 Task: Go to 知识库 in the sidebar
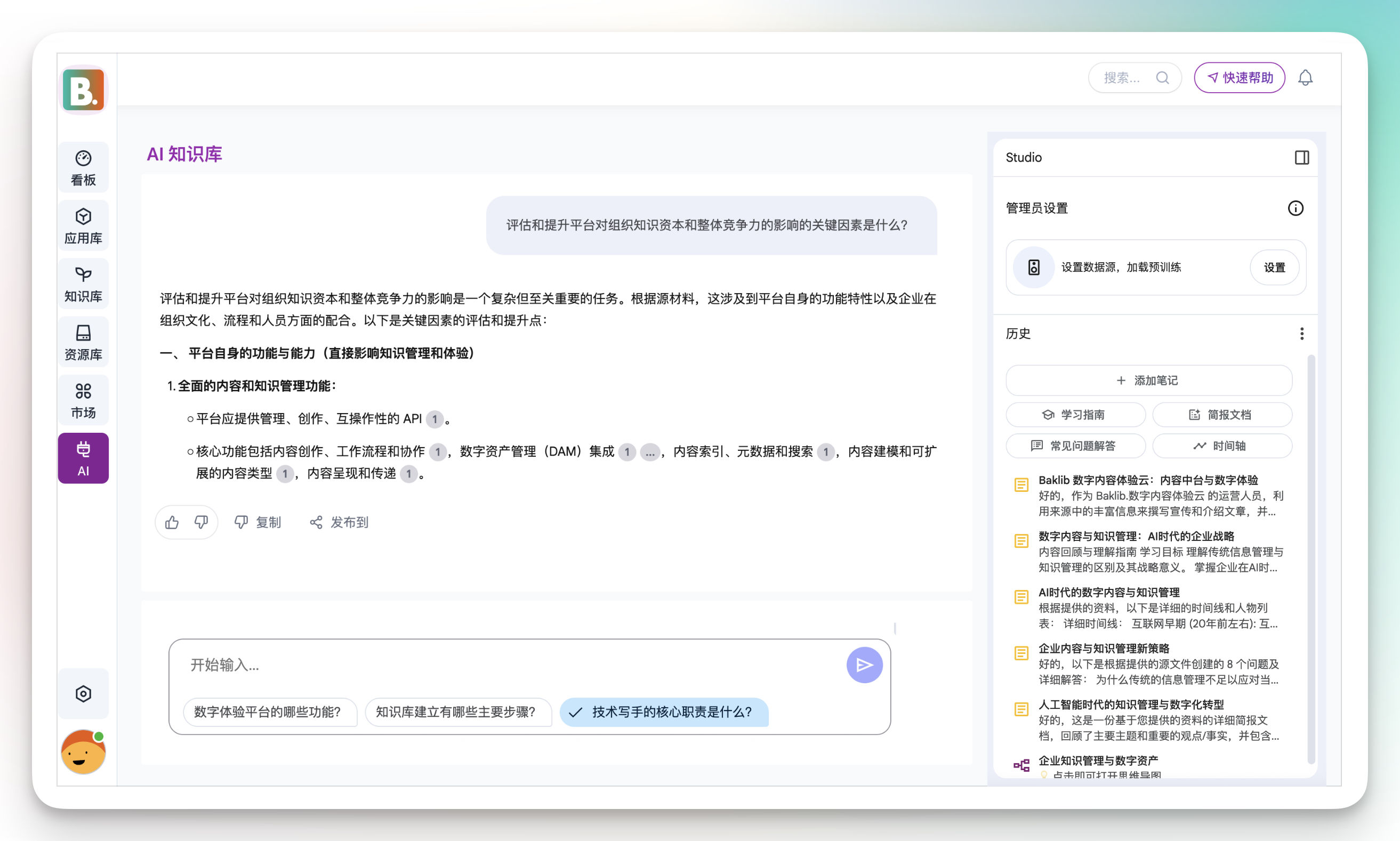(83, 285)
